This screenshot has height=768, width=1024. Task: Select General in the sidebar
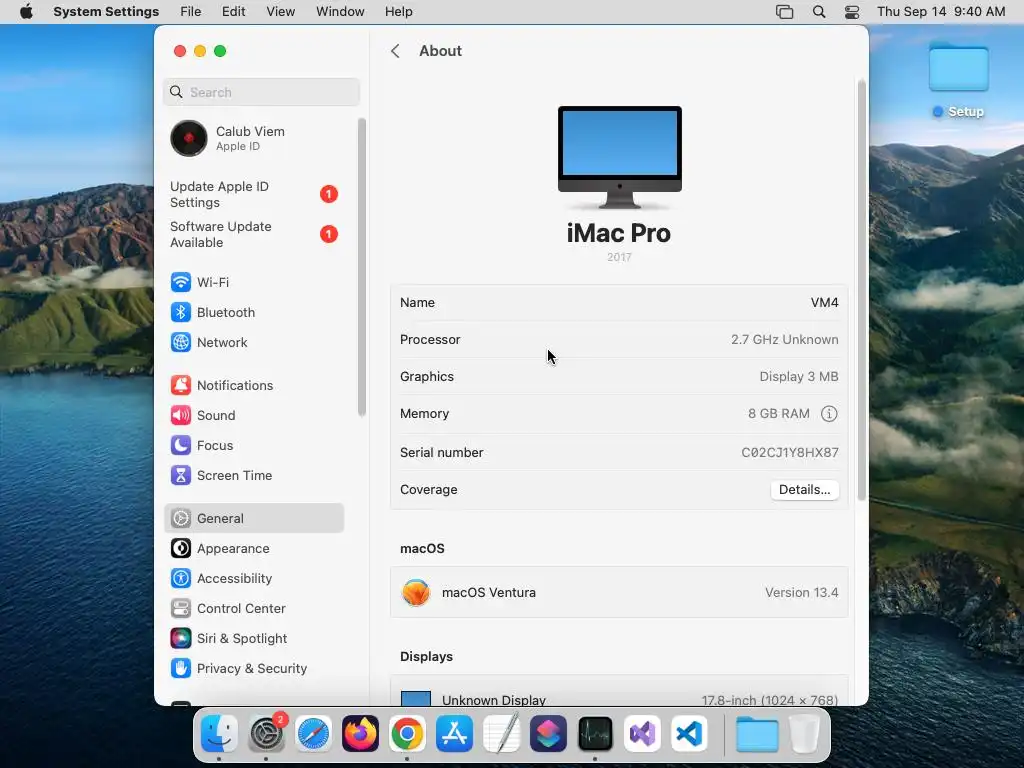254,519
